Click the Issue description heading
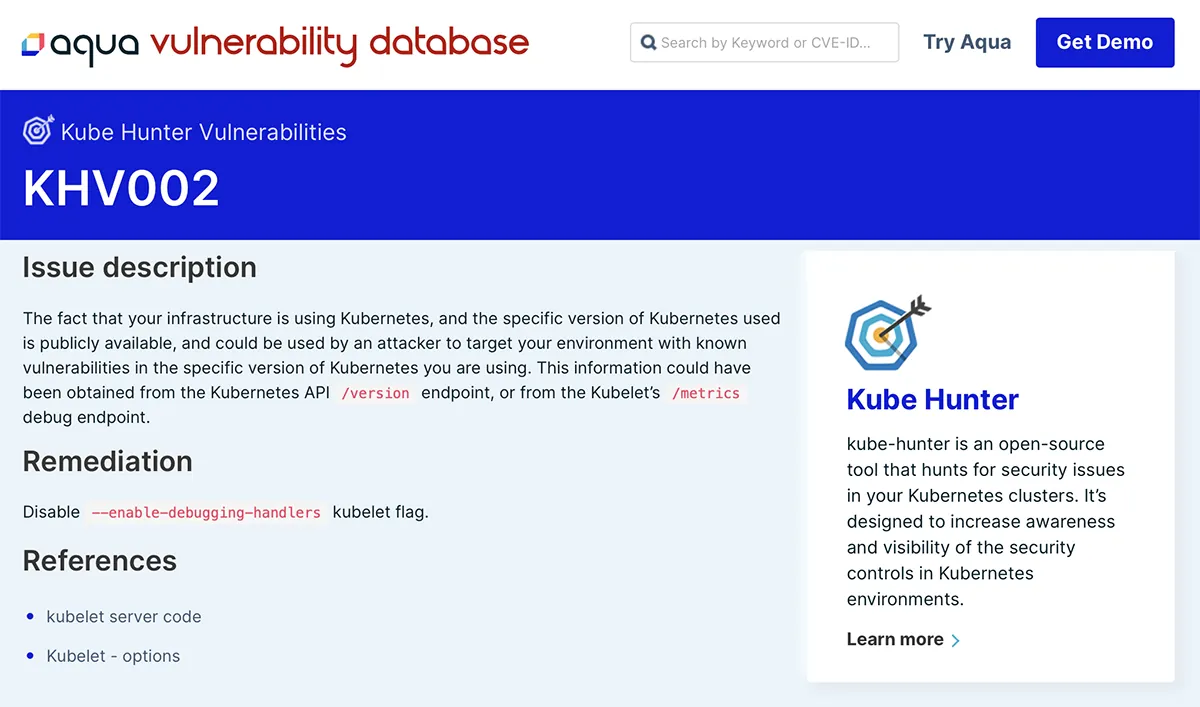 pos(140,267)
